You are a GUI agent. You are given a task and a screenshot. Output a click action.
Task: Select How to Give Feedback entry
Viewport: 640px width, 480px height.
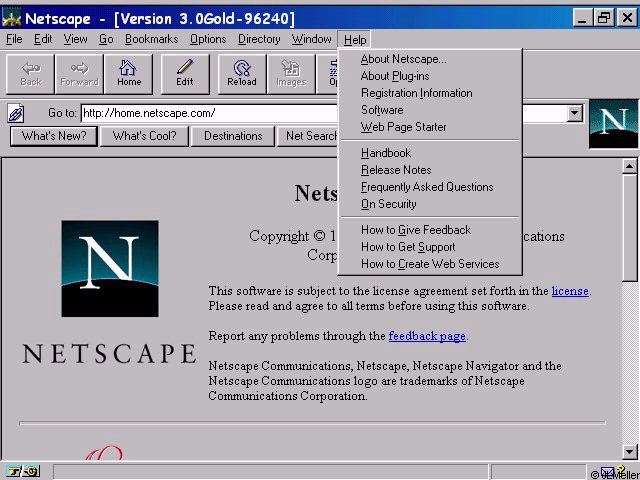(430, 230)
